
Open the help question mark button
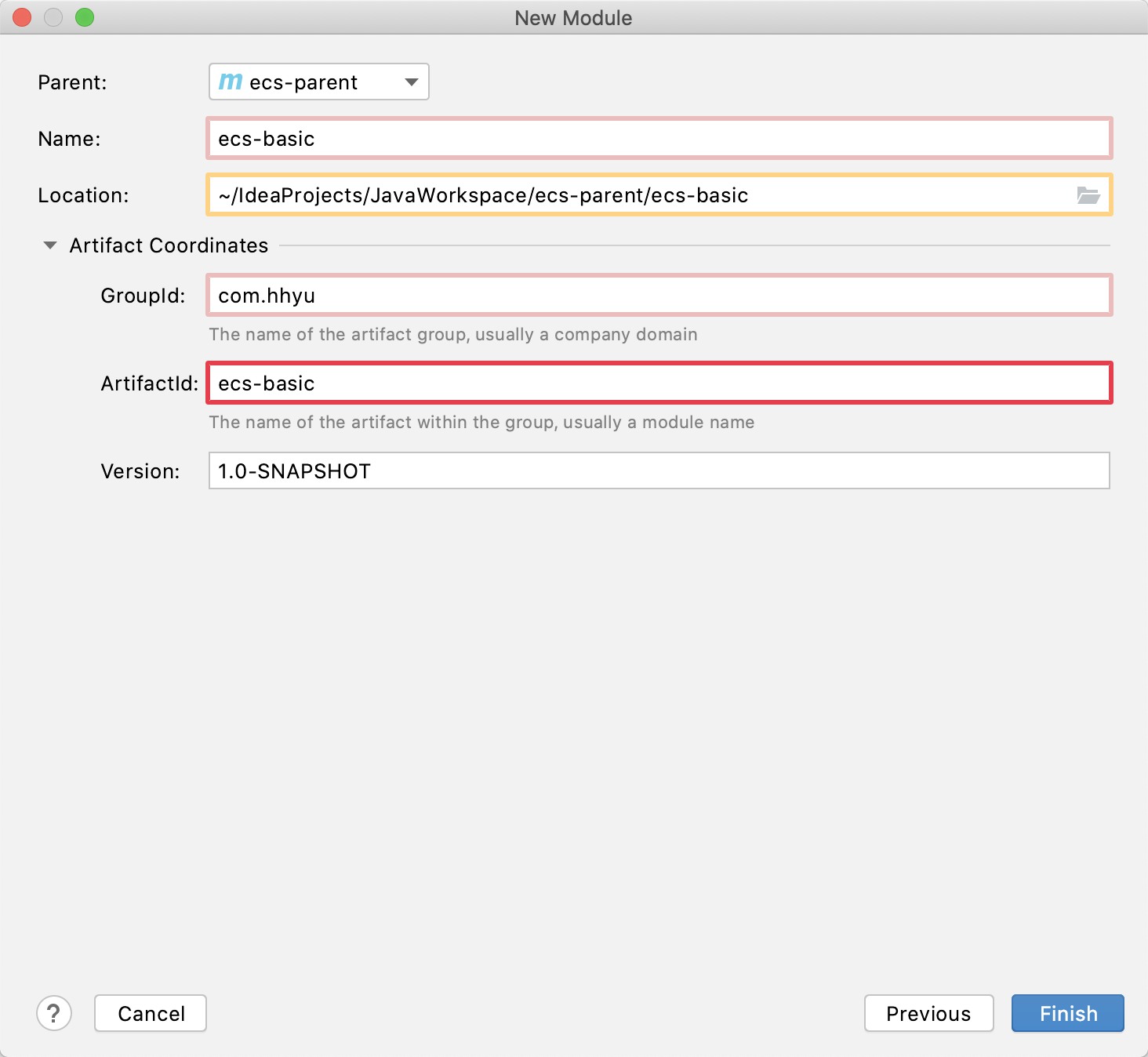(54, 1013)
